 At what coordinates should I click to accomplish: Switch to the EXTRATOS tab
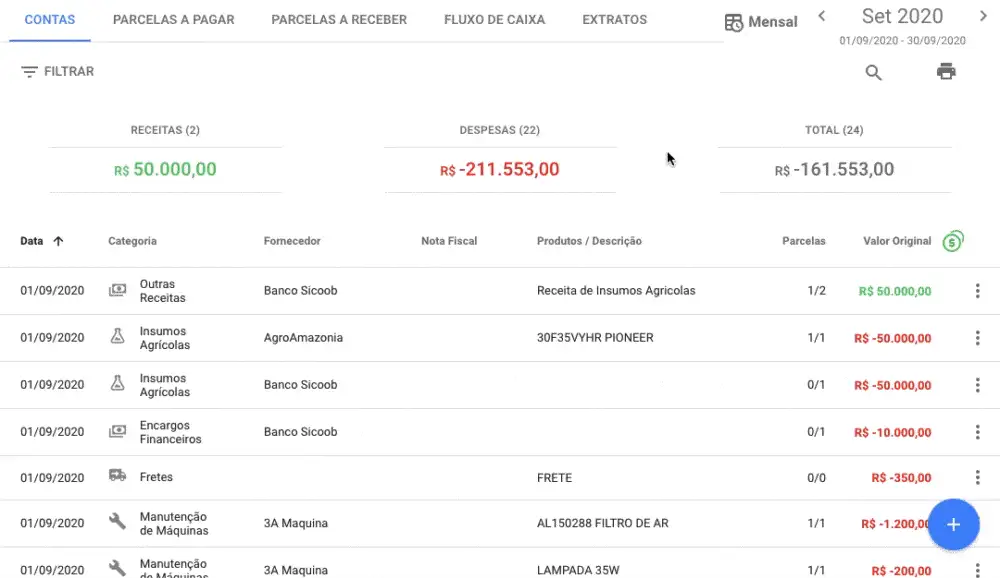[x=614, y=19]
